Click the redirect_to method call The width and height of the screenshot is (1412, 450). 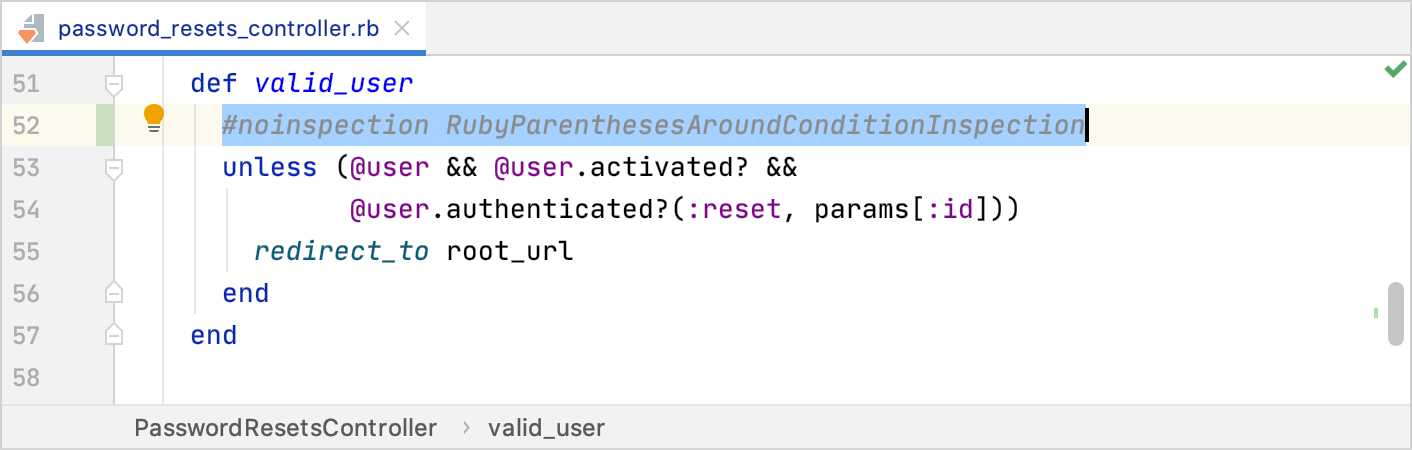point(342,251)
